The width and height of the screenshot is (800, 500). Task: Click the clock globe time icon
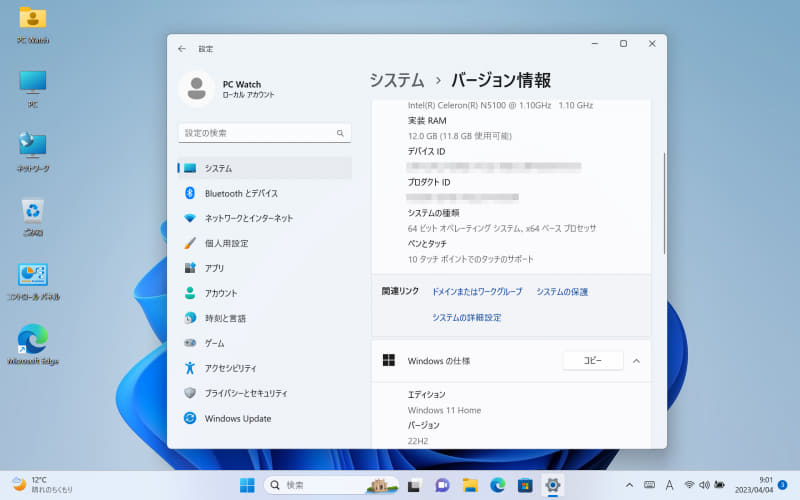click(x=190, y=318)
